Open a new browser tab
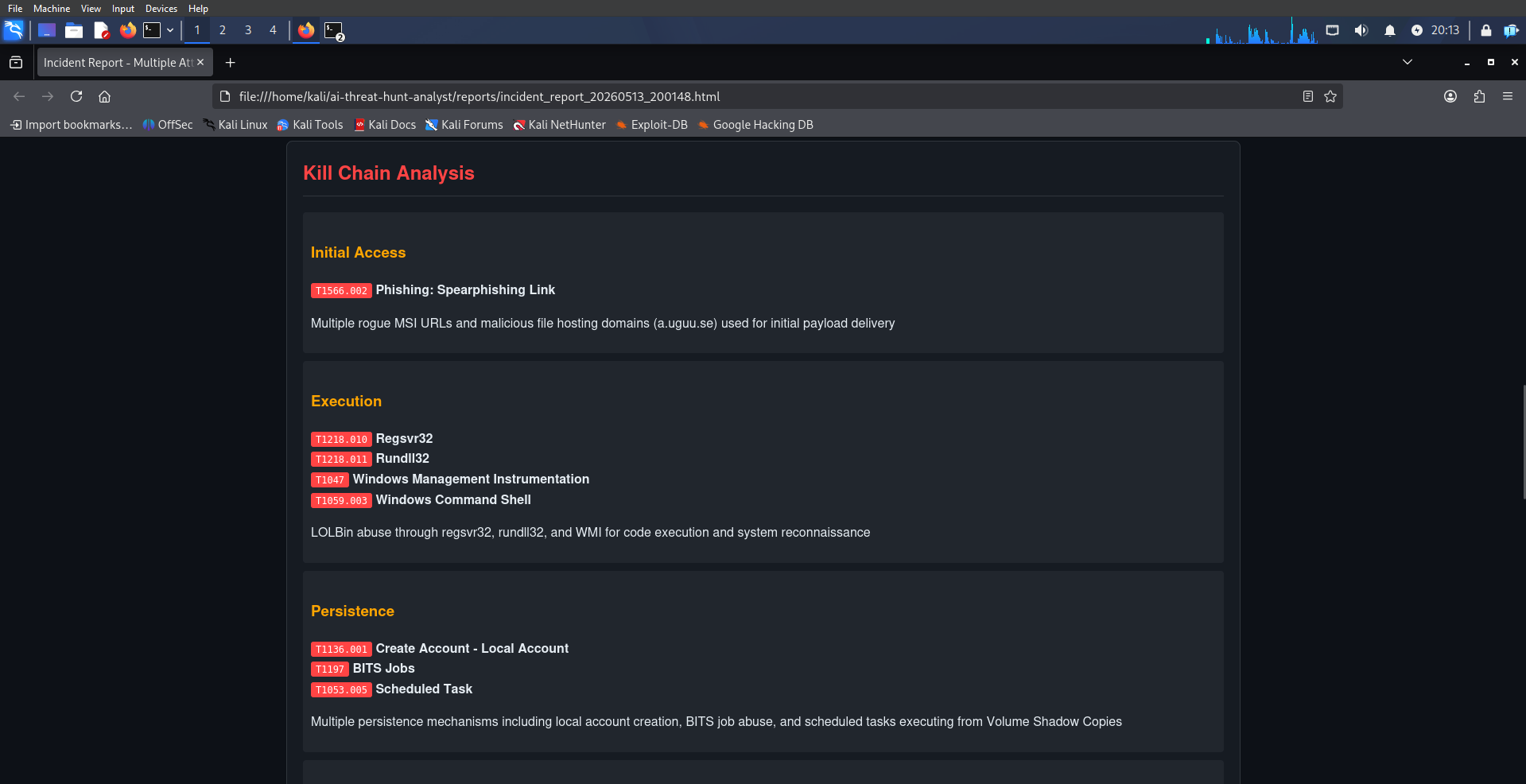The image size is (1526, 784). pyautogui.click(x=230, y=62)
